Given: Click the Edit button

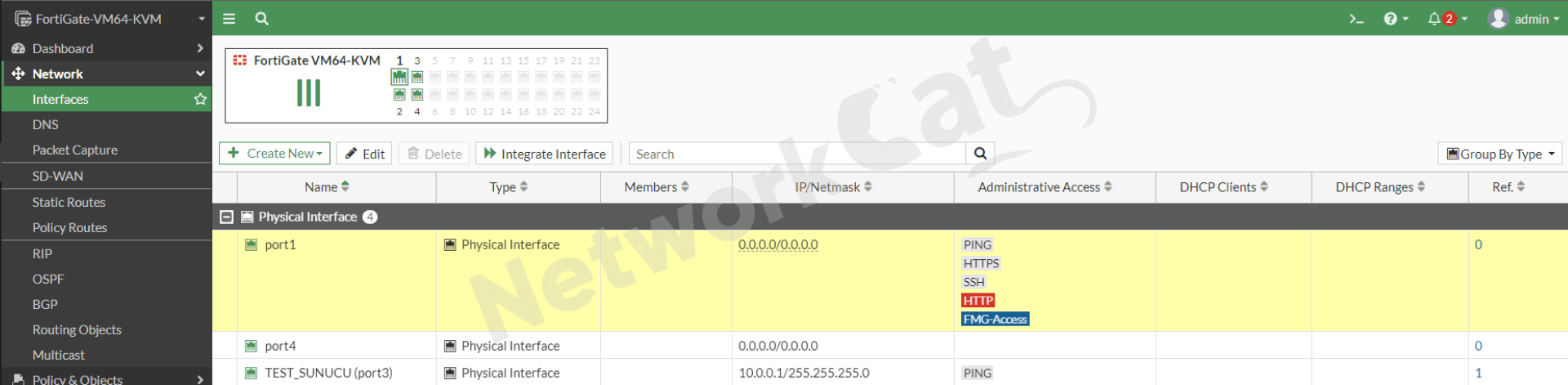Looking at the screenshot, I should (364, 154).
